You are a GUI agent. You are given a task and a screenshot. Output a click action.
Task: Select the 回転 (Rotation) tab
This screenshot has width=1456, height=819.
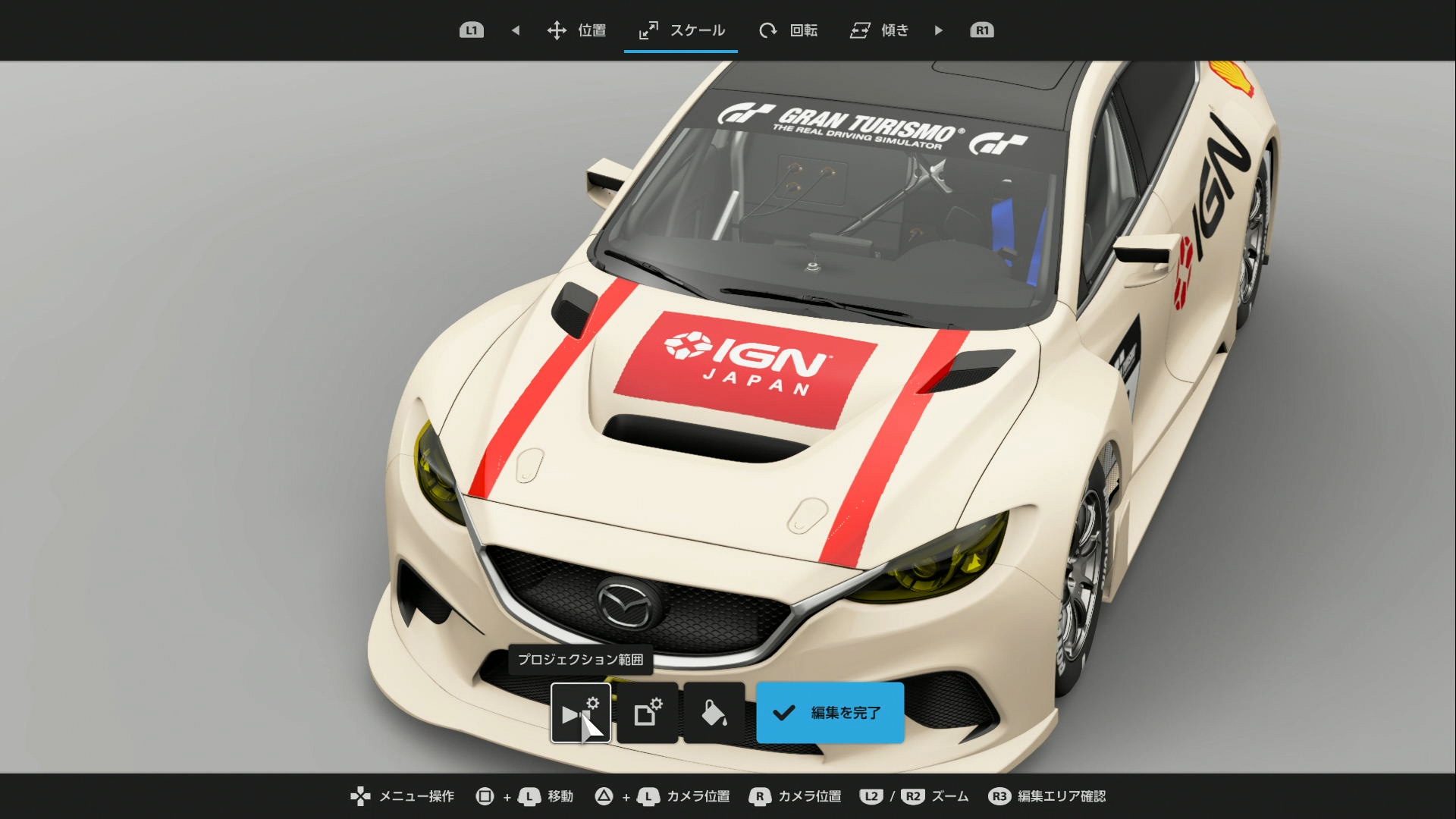(788, 30)
